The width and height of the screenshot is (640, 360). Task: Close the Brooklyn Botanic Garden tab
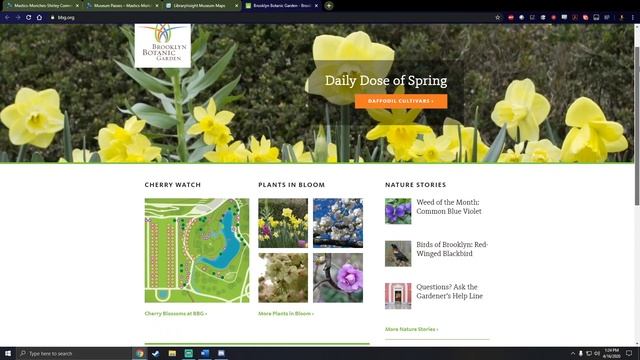[316, 6]
